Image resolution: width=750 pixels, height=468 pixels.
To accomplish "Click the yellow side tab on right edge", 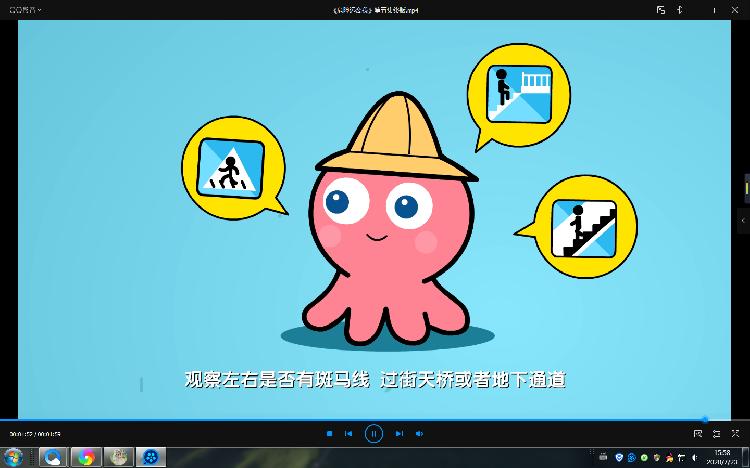I will pos(747,187).
